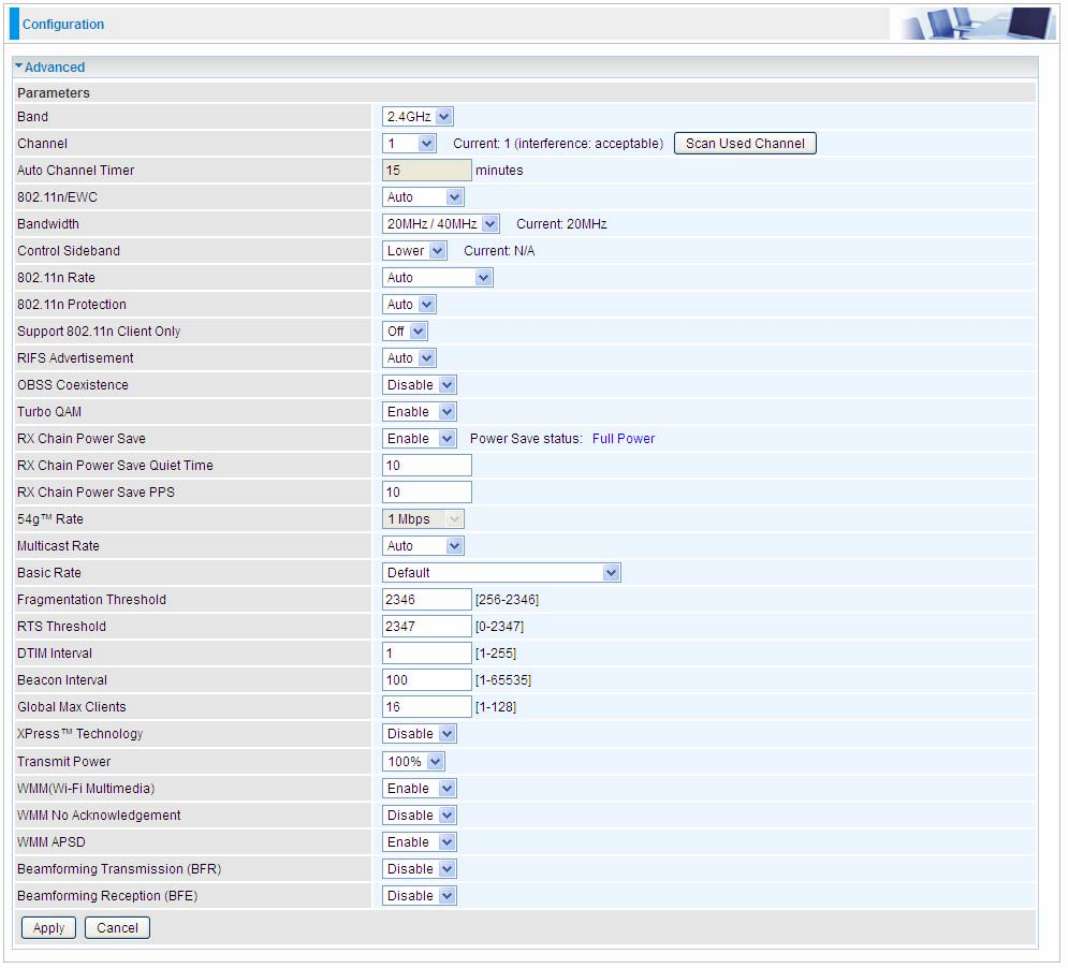This screenshot has width=1068, height=968.
Task: Click the 'Control Sideband' label
Action: [69, 251]
